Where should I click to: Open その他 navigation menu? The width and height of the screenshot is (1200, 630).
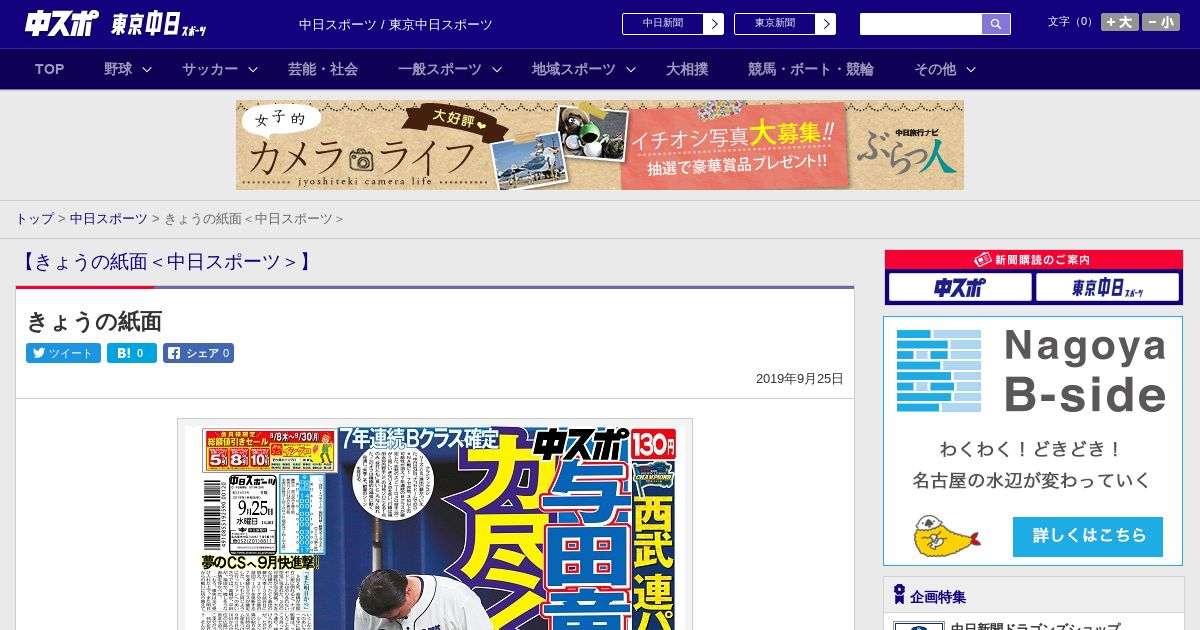pyautogui.click(x=935, y=69)
